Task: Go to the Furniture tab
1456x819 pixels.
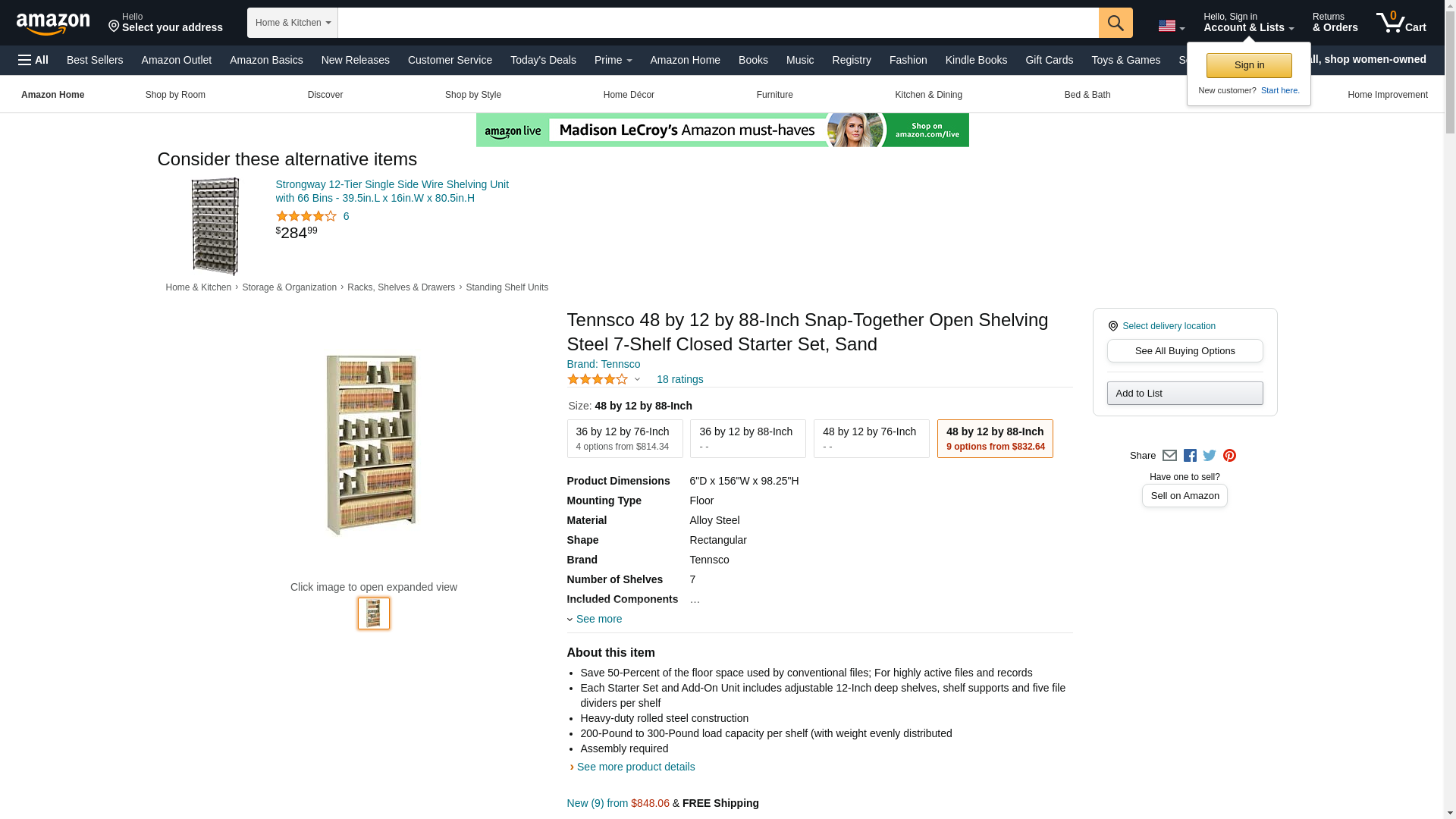Action: tap(774, 95)
